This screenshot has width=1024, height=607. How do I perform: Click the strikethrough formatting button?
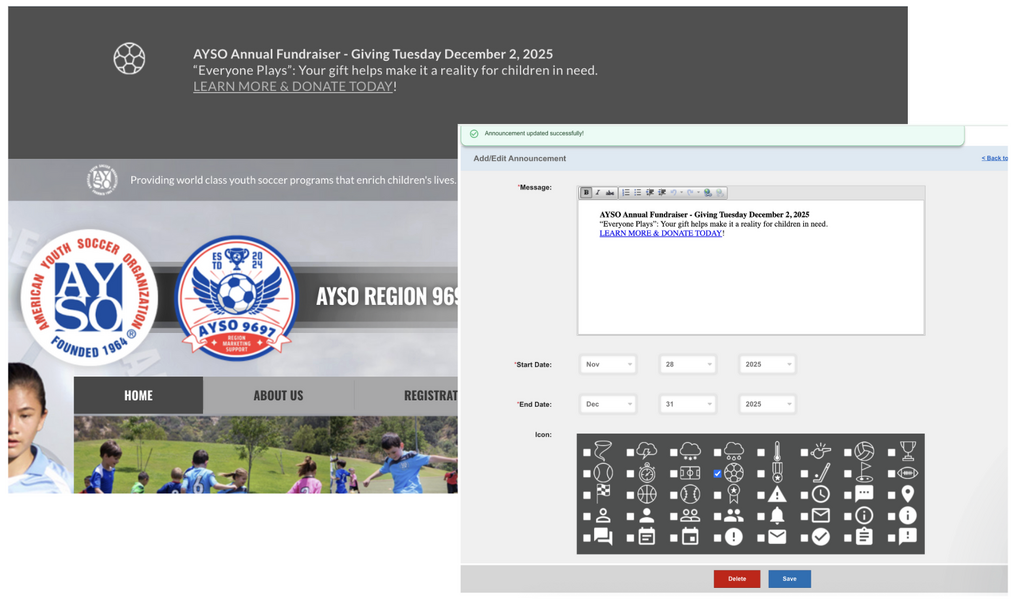click(610, 193)
